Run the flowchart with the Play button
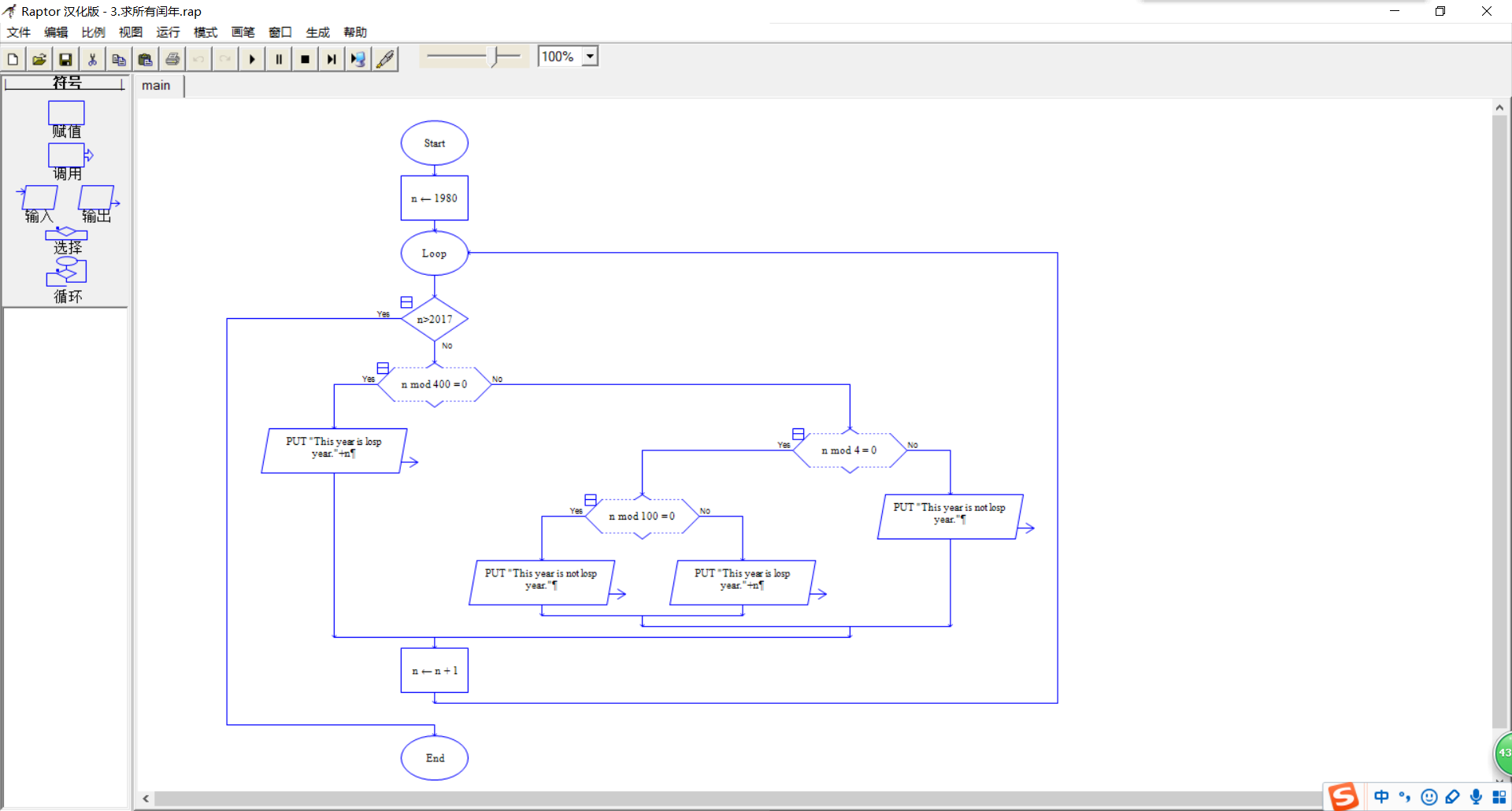 [x=252, y=59]
